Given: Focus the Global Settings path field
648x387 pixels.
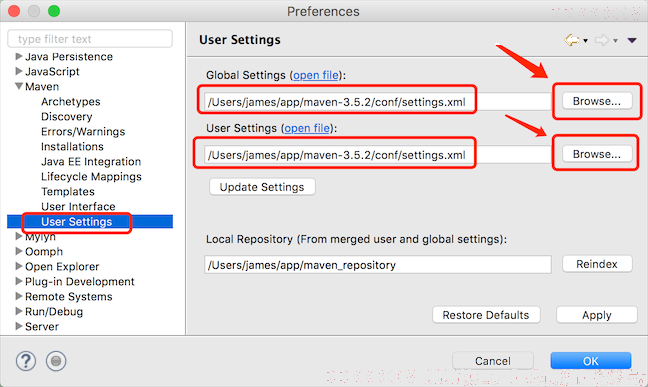Looking at the screenshot, I should pos(378,102).
